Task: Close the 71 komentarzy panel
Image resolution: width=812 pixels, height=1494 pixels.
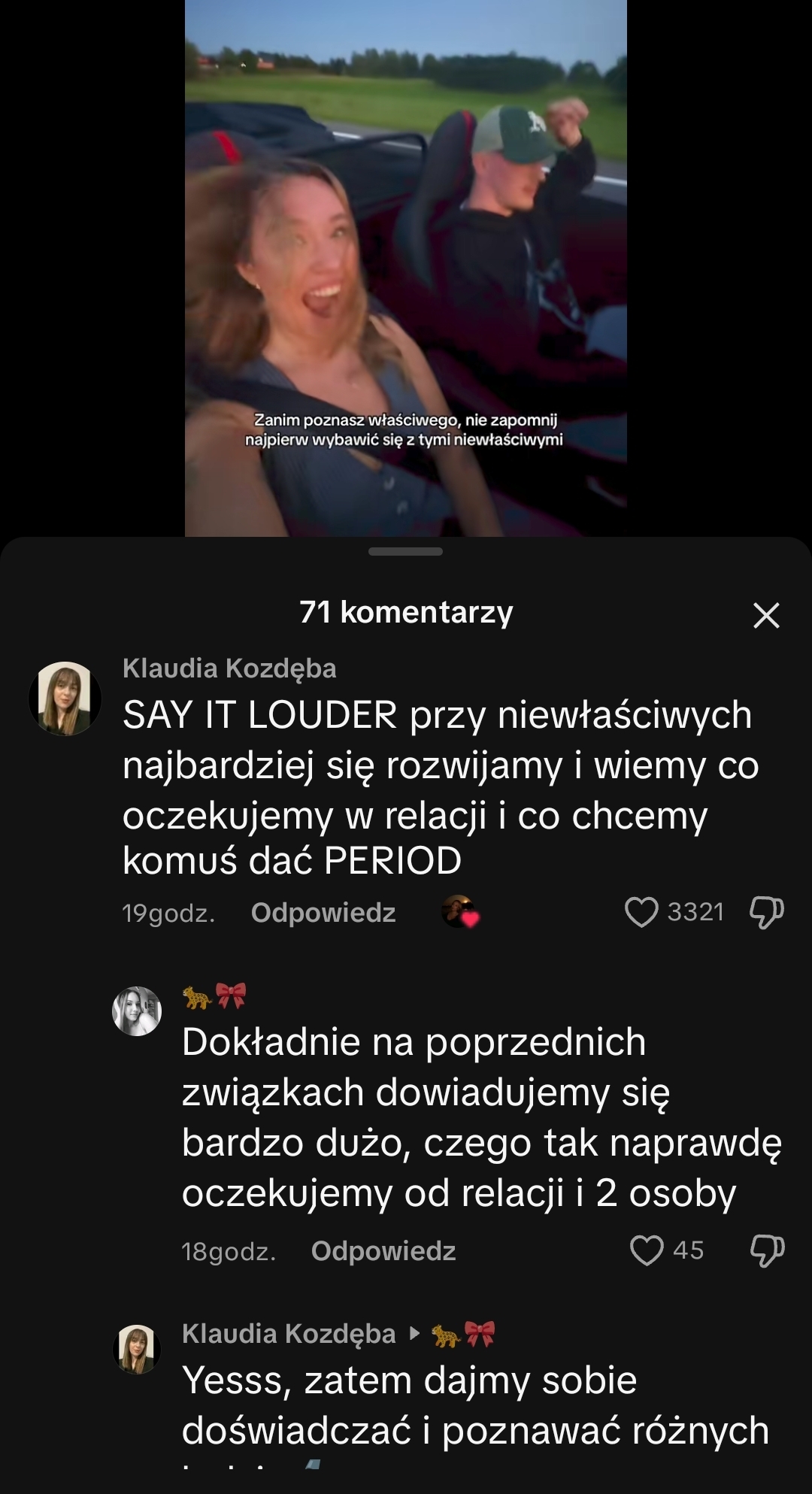Action: 766,615
